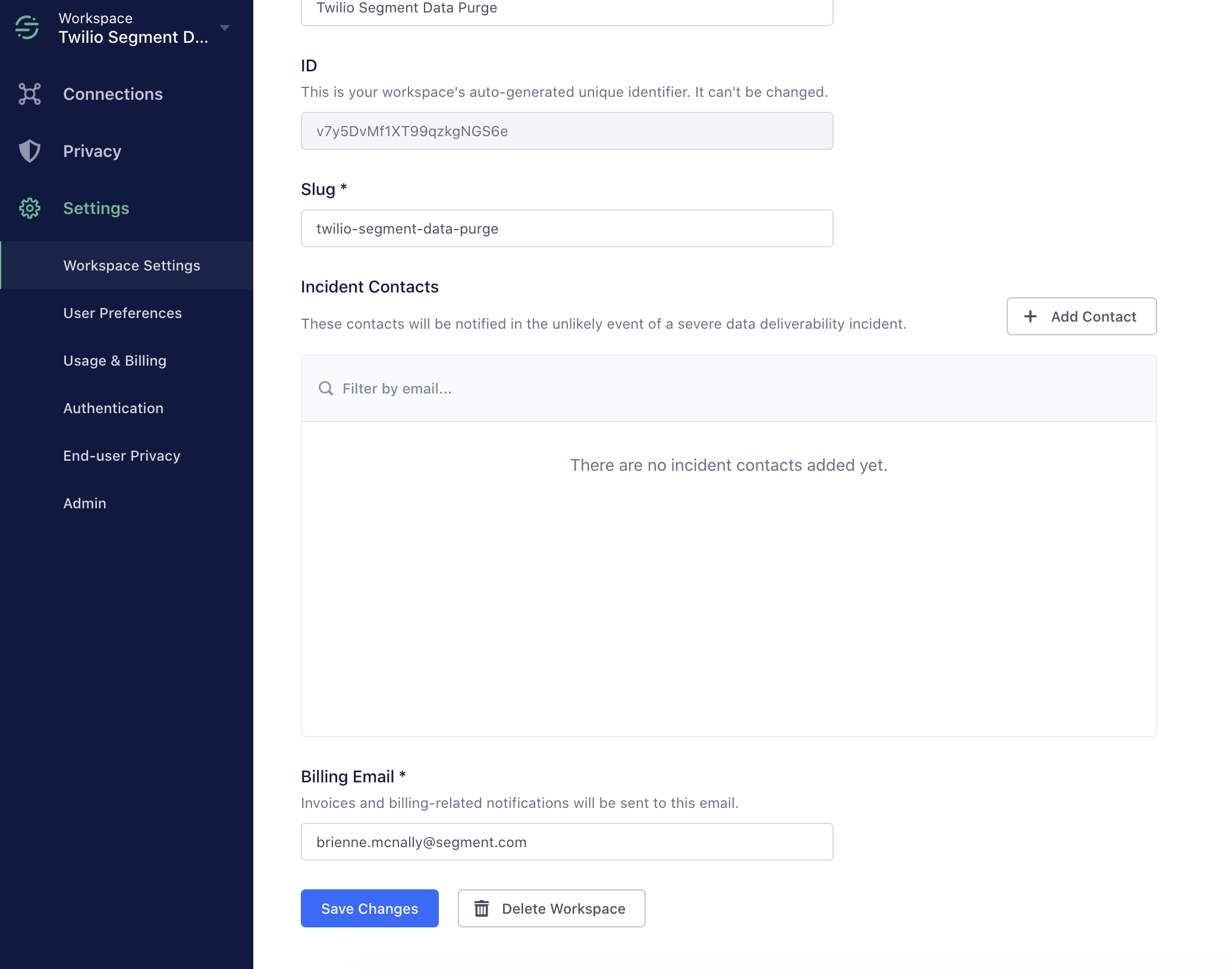Click the Privacy shield icon

click(x=30, y=151)
